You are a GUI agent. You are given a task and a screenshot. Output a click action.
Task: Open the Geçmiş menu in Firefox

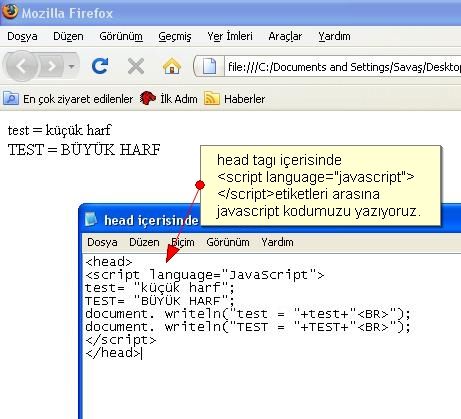point(175,36)
